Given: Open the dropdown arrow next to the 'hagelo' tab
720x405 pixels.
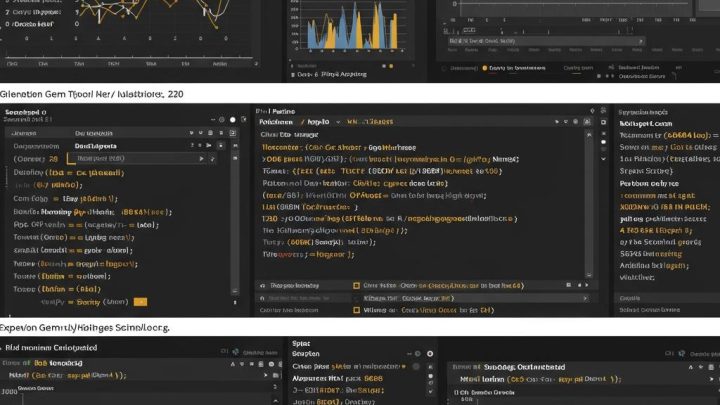Looking at the screenshot, I should click(337, 119).
